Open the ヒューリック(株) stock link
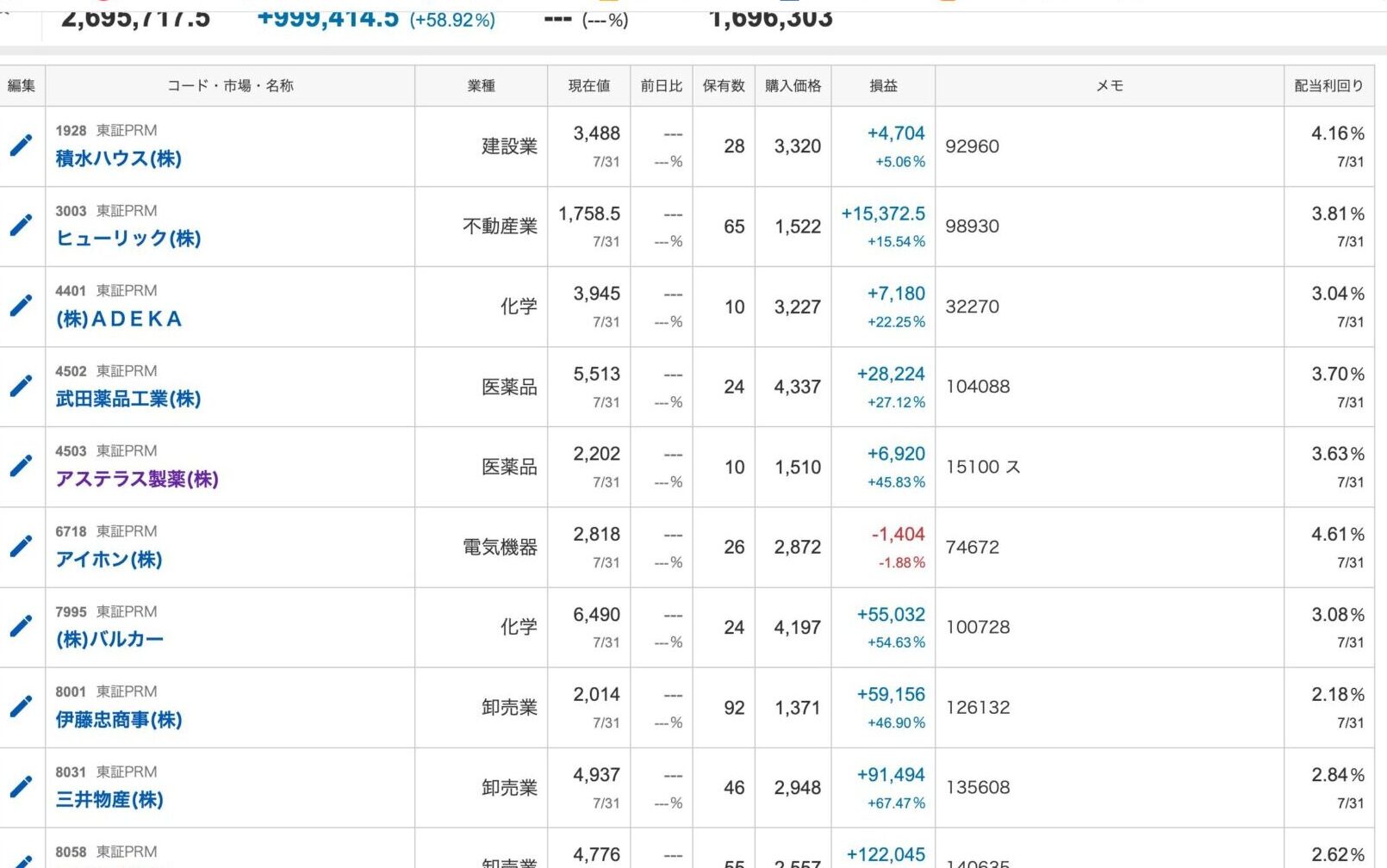 point(128,239)
